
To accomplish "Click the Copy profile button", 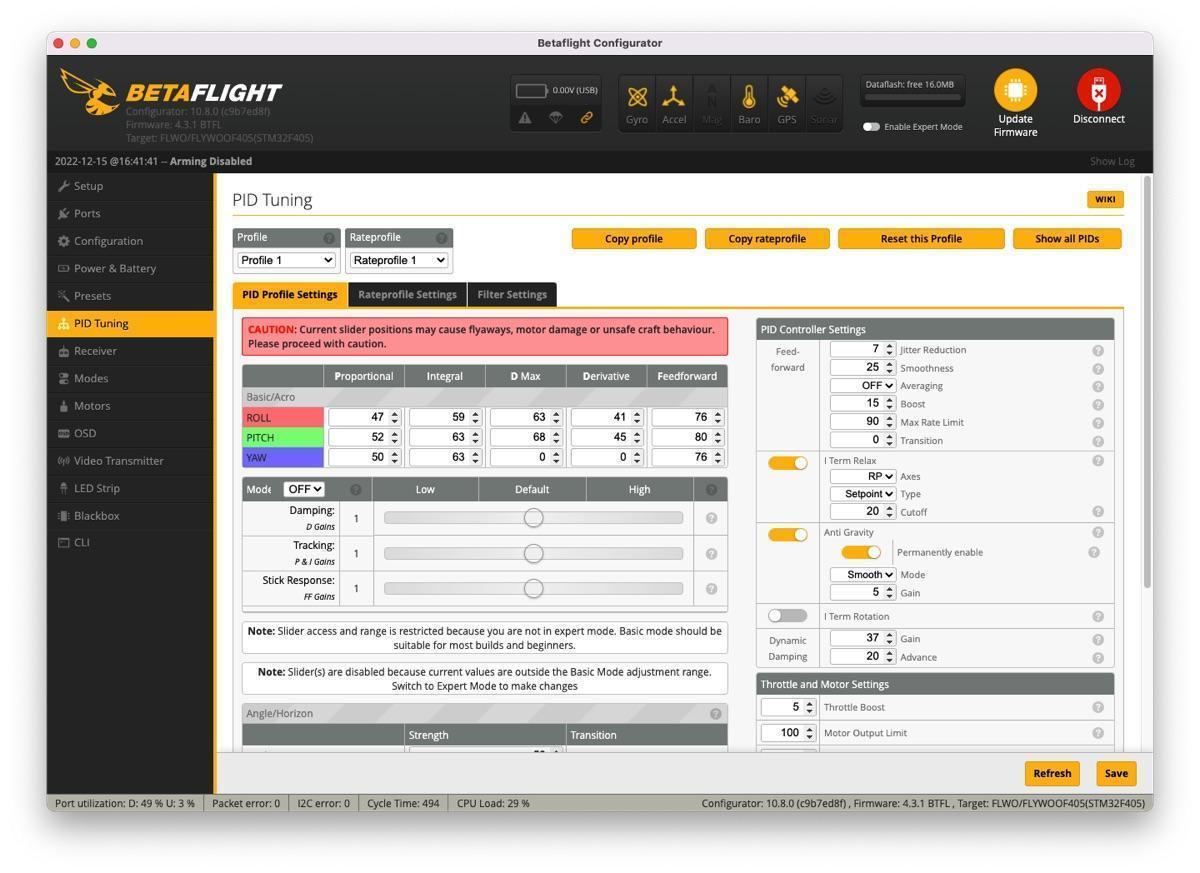I will [634, 239].
